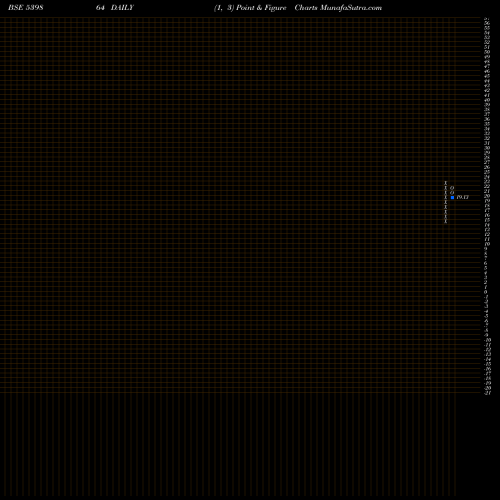Click the blue current-price marker square

pos(452,197)
